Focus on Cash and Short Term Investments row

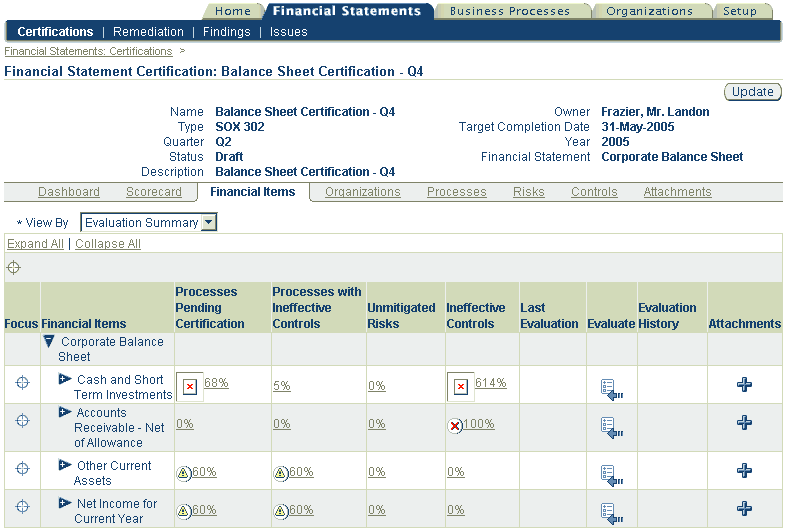point(23,383)
